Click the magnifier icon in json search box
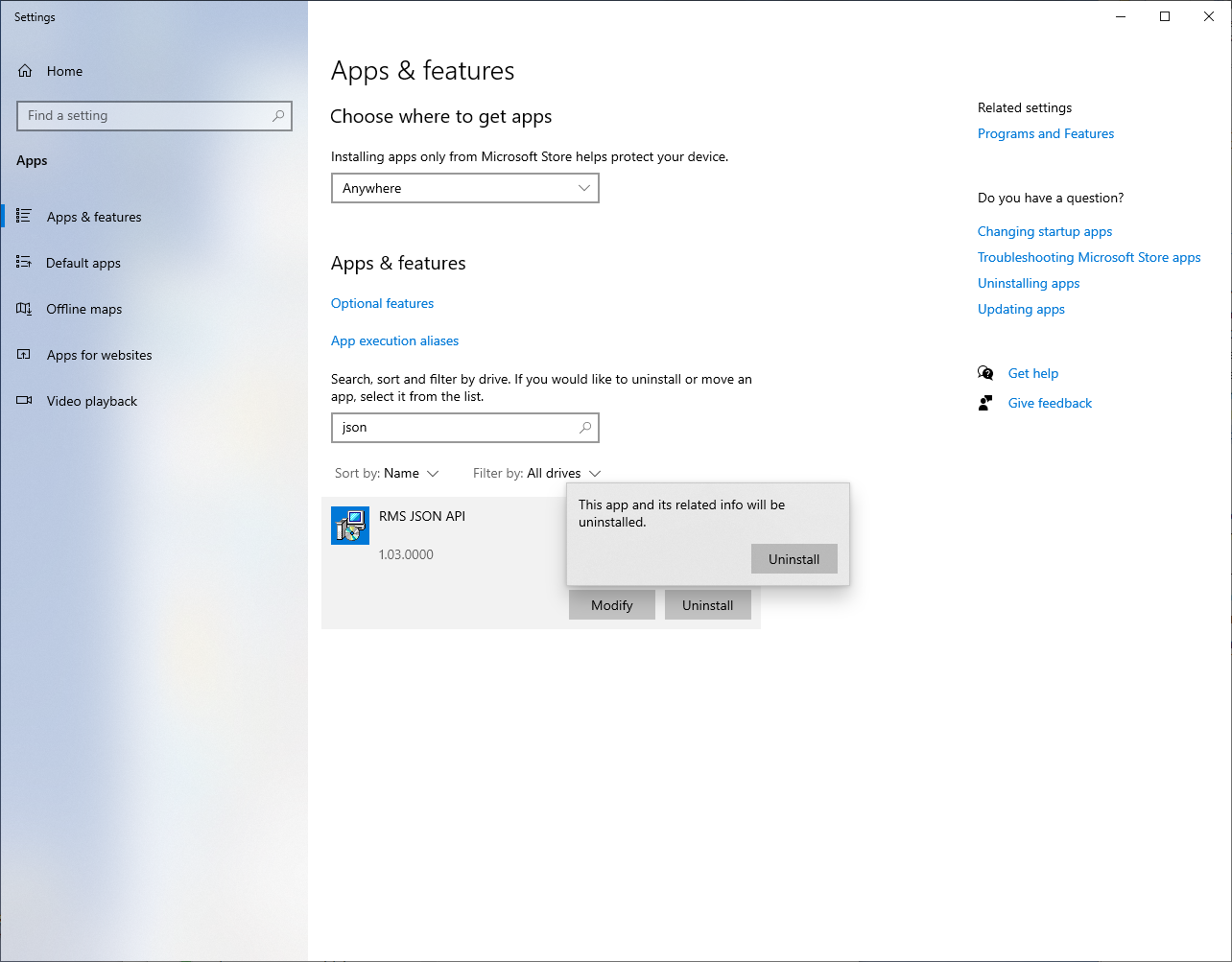The width and height of the screenshot is (1232, 962). [585, 428]
